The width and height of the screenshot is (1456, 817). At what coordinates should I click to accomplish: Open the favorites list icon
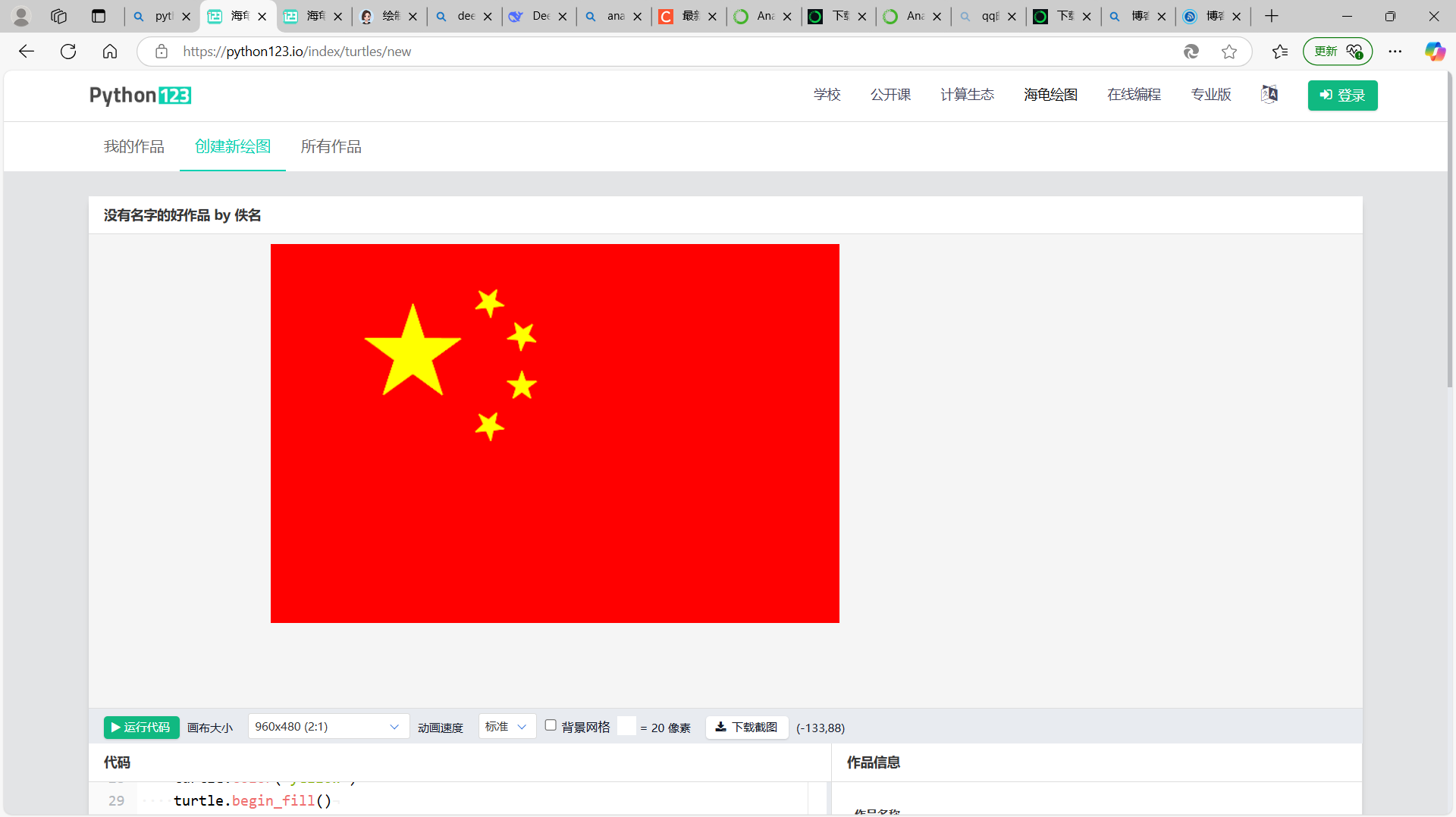(x=1280, y=52)
